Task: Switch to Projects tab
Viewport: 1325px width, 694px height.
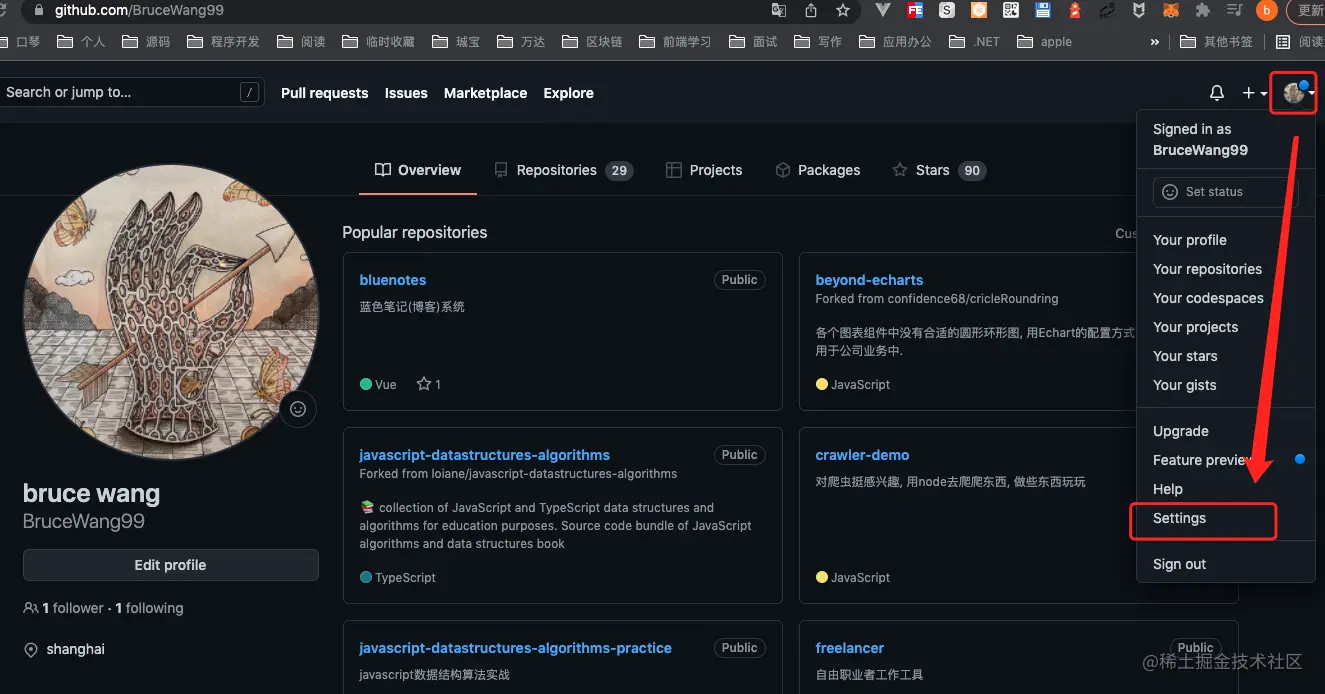Action: pos(704,170)
